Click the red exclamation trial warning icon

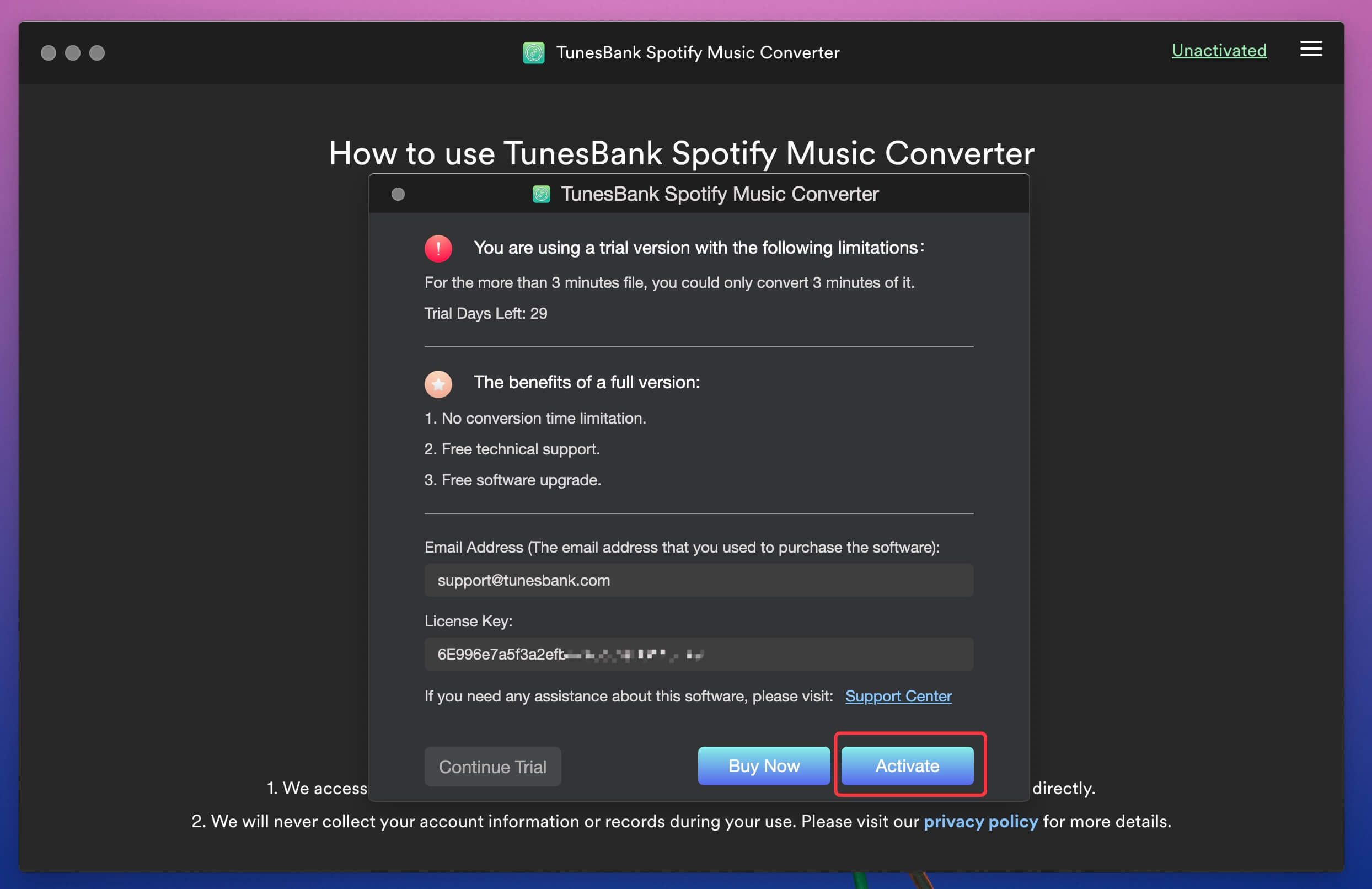pos(438,249)
